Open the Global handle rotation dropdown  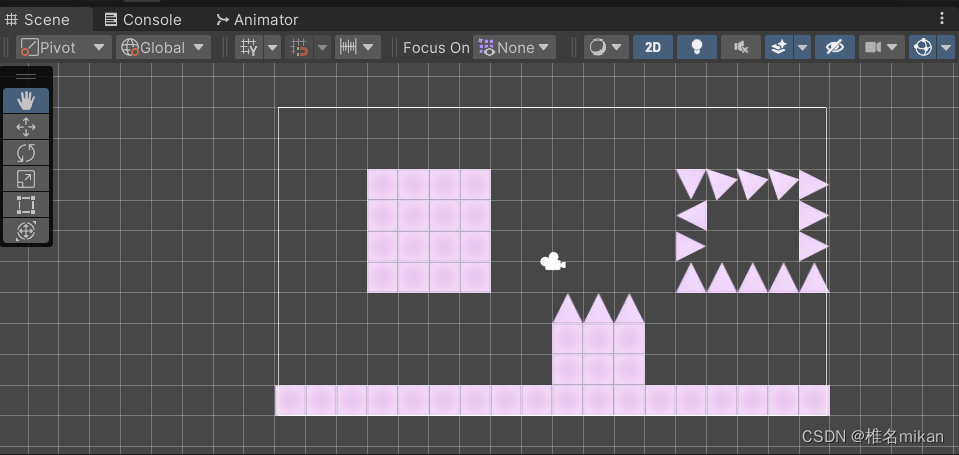click(163, 47)
